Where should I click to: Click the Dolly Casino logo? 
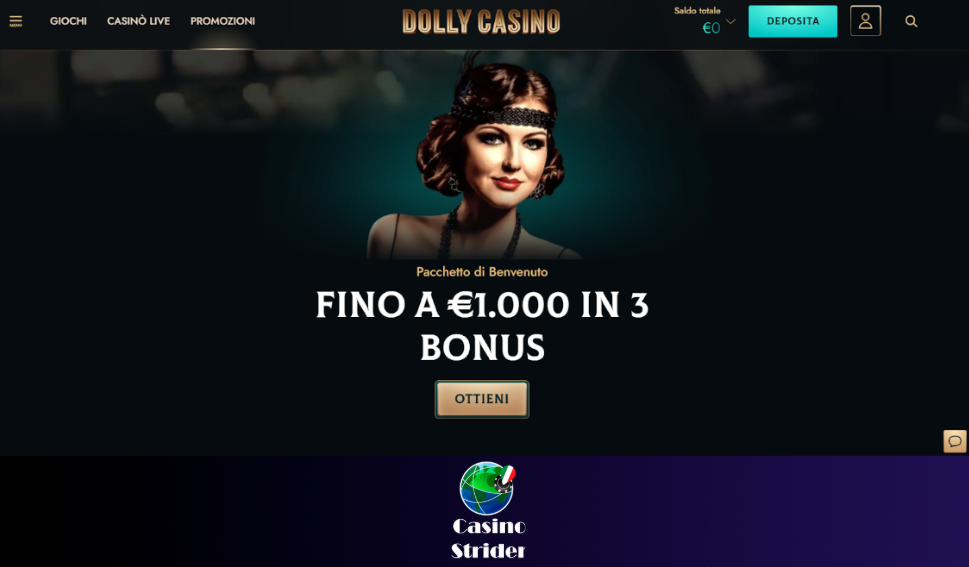(x=481, y=22)
